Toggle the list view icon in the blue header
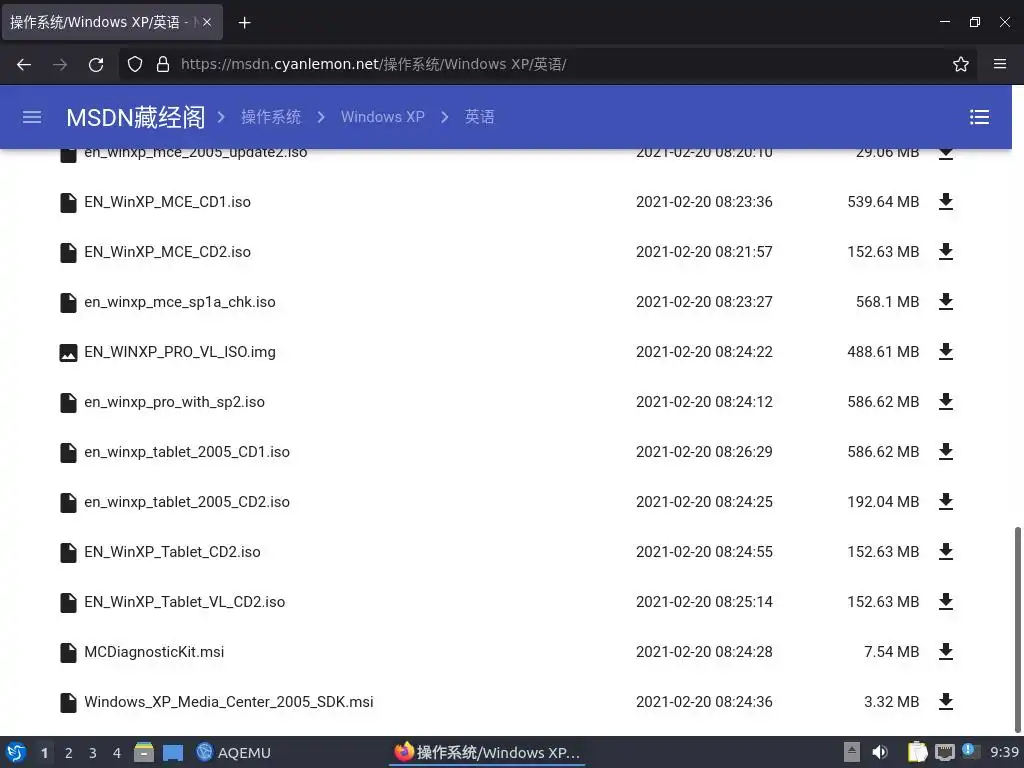The image size is (1024, 768). point(979,117)
